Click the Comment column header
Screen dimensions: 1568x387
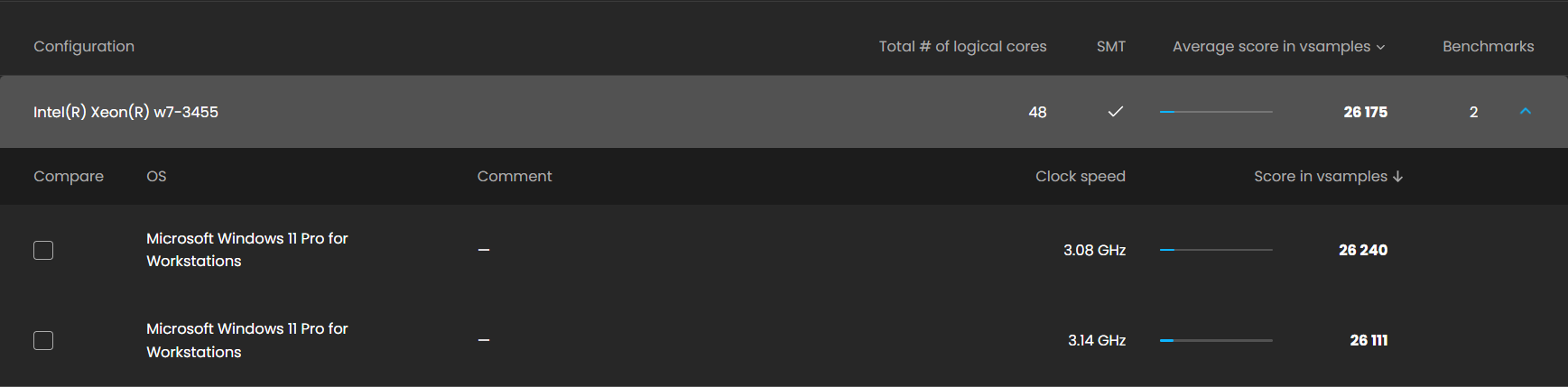pos(514,176)
